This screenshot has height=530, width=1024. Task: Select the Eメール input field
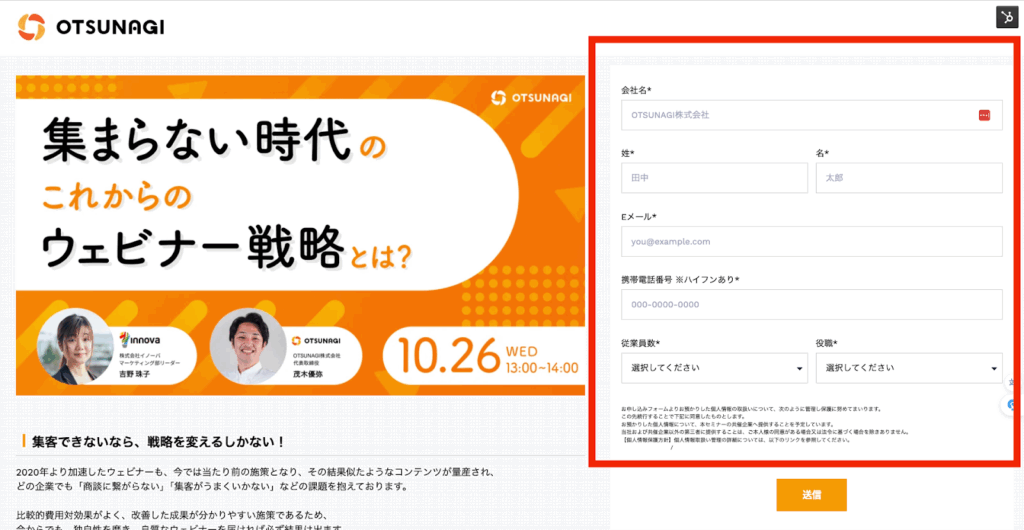click(811, 241)
